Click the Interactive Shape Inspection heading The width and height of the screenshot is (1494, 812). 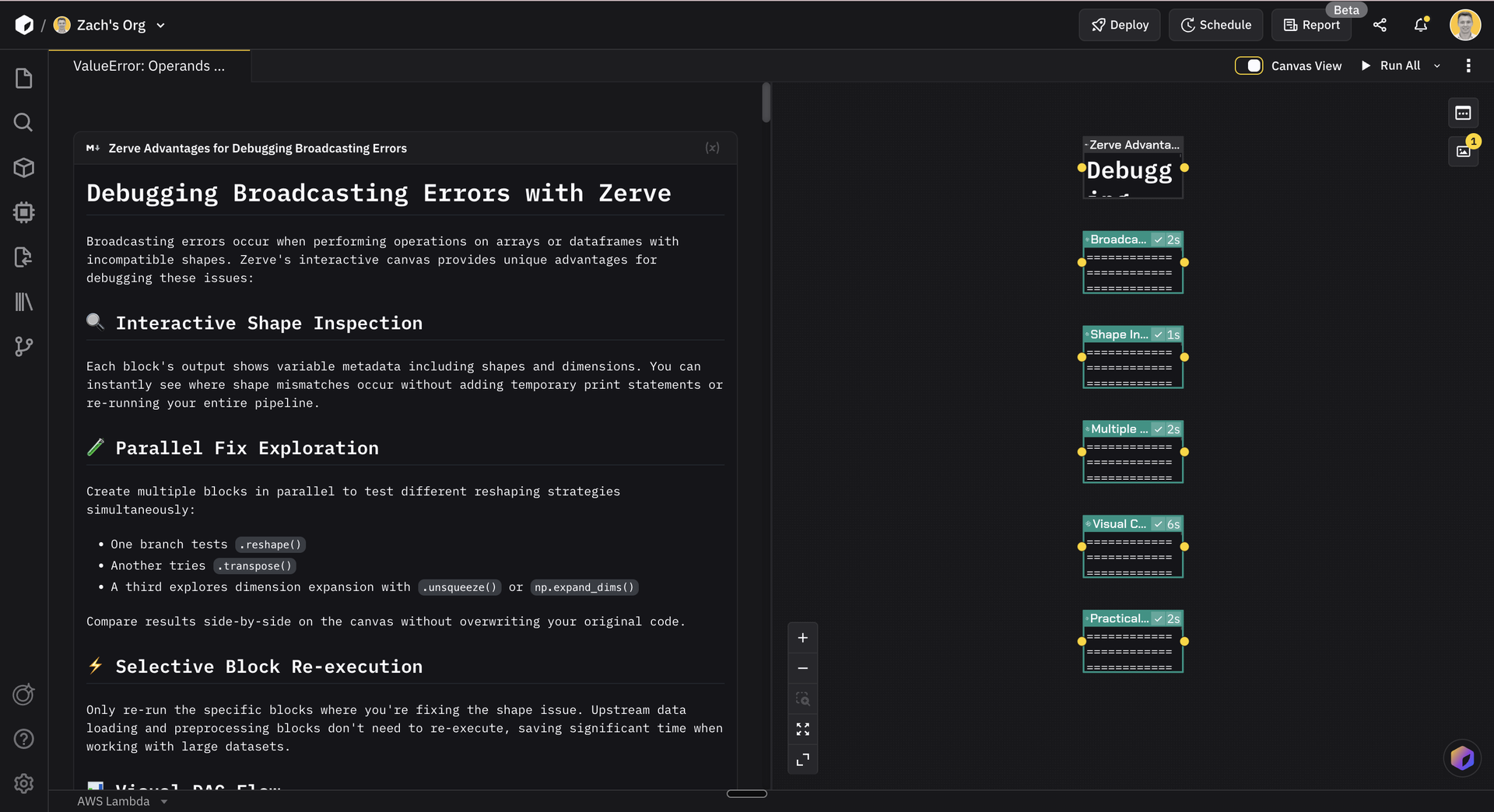point(269,323)
